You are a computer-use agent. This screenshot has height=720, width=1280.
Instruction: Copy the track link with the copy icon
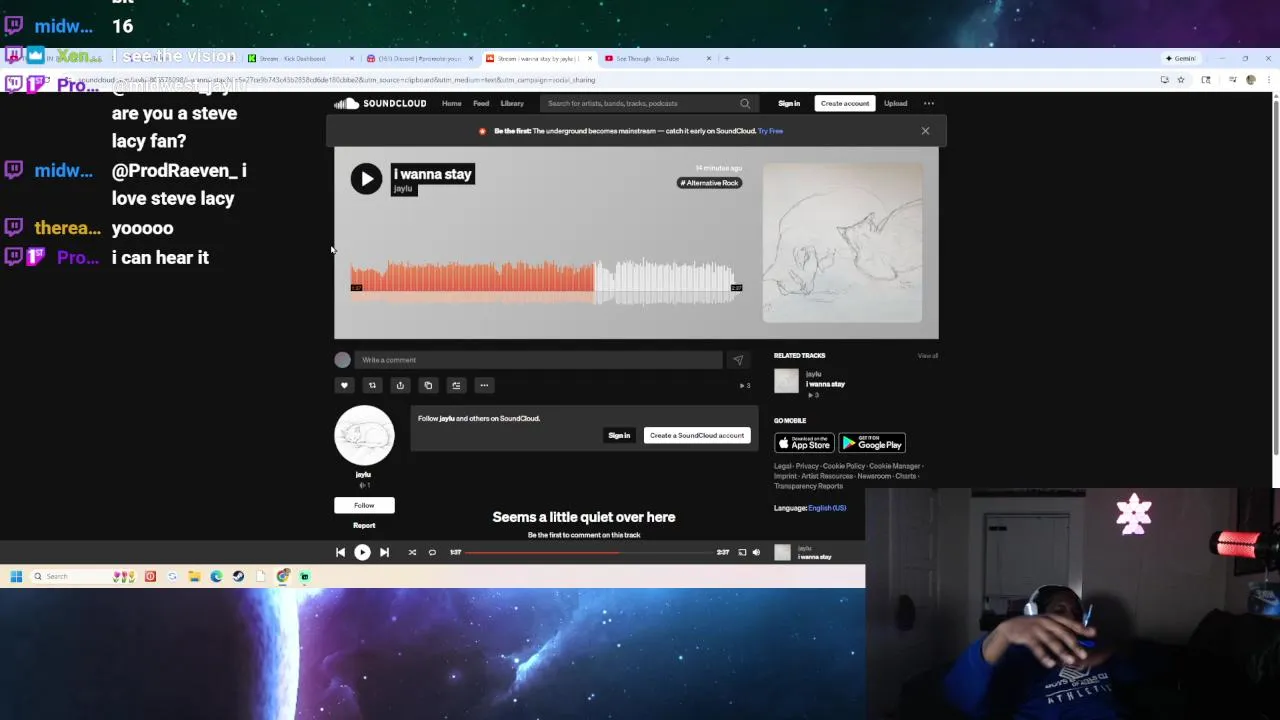click(428, 385)
